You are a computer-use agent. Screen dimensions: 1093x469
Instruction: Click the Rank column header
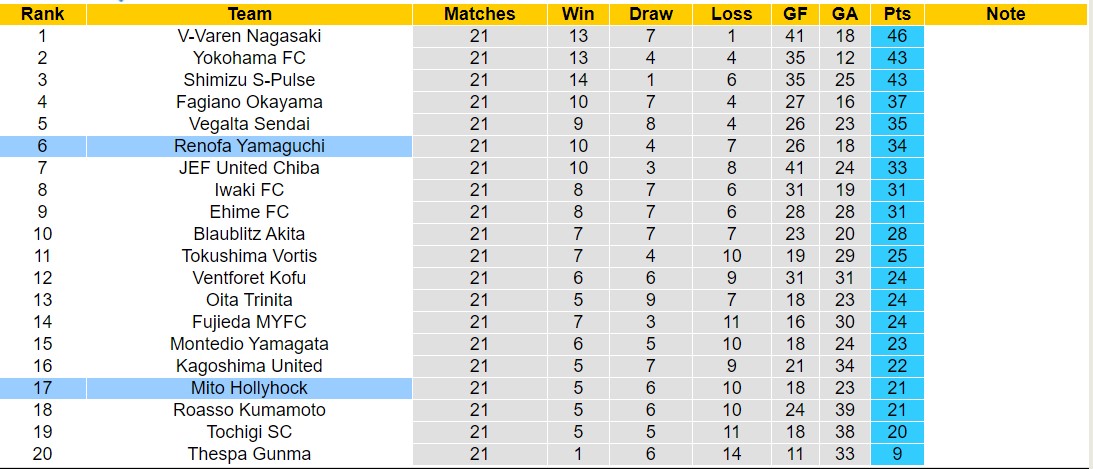coord(42,14)
